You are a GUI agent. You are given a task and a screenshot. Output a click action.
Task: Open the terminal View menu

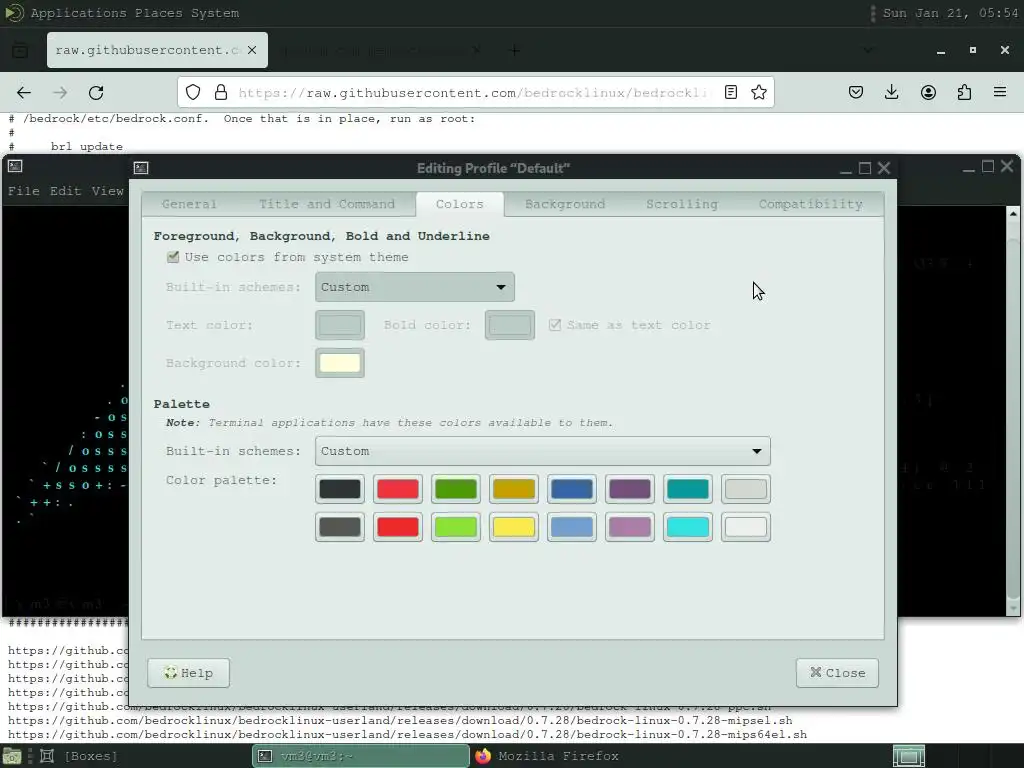[x=107, y=191]
